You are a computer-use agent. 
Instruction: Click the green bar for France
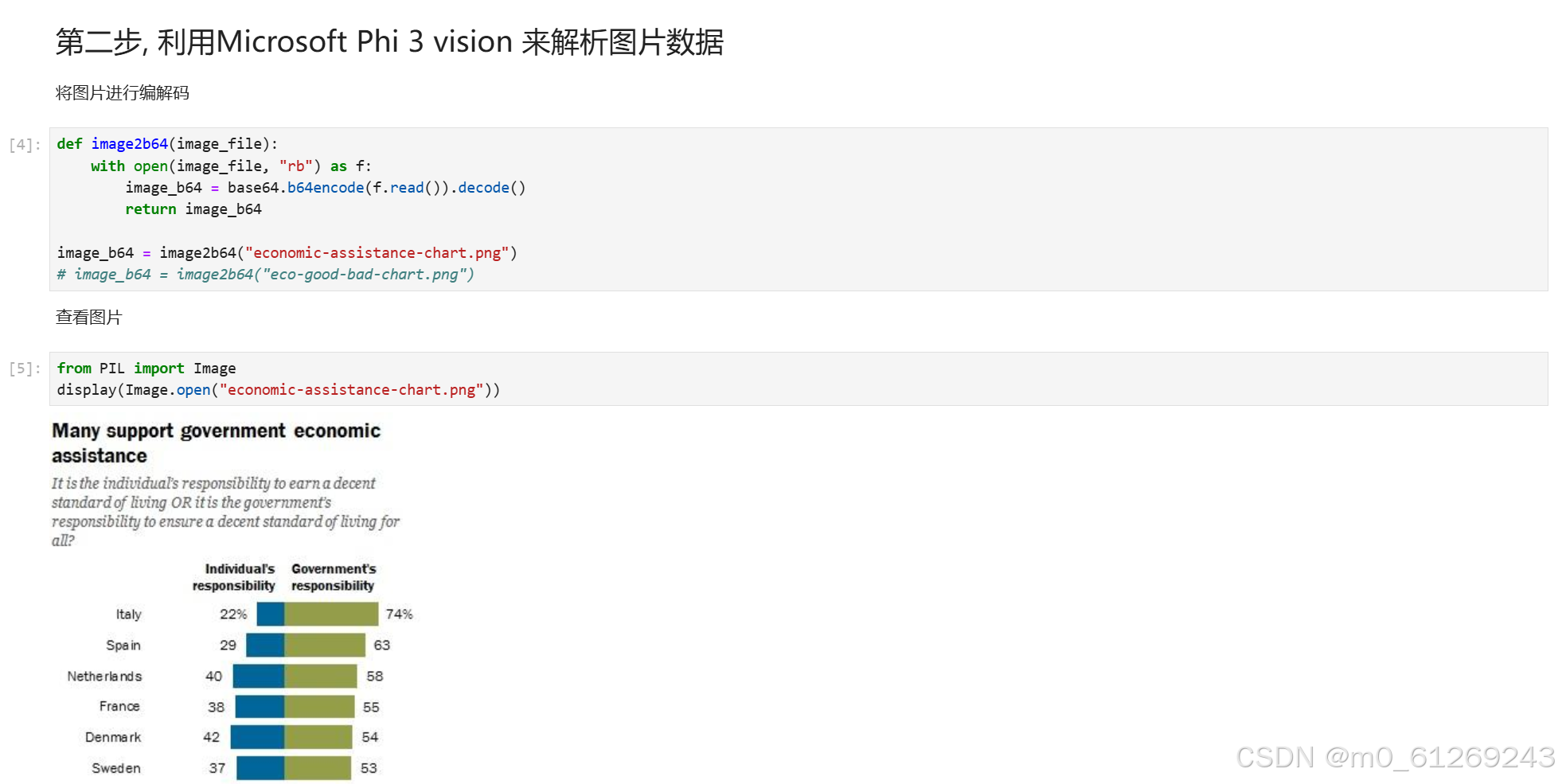(319, 707)
